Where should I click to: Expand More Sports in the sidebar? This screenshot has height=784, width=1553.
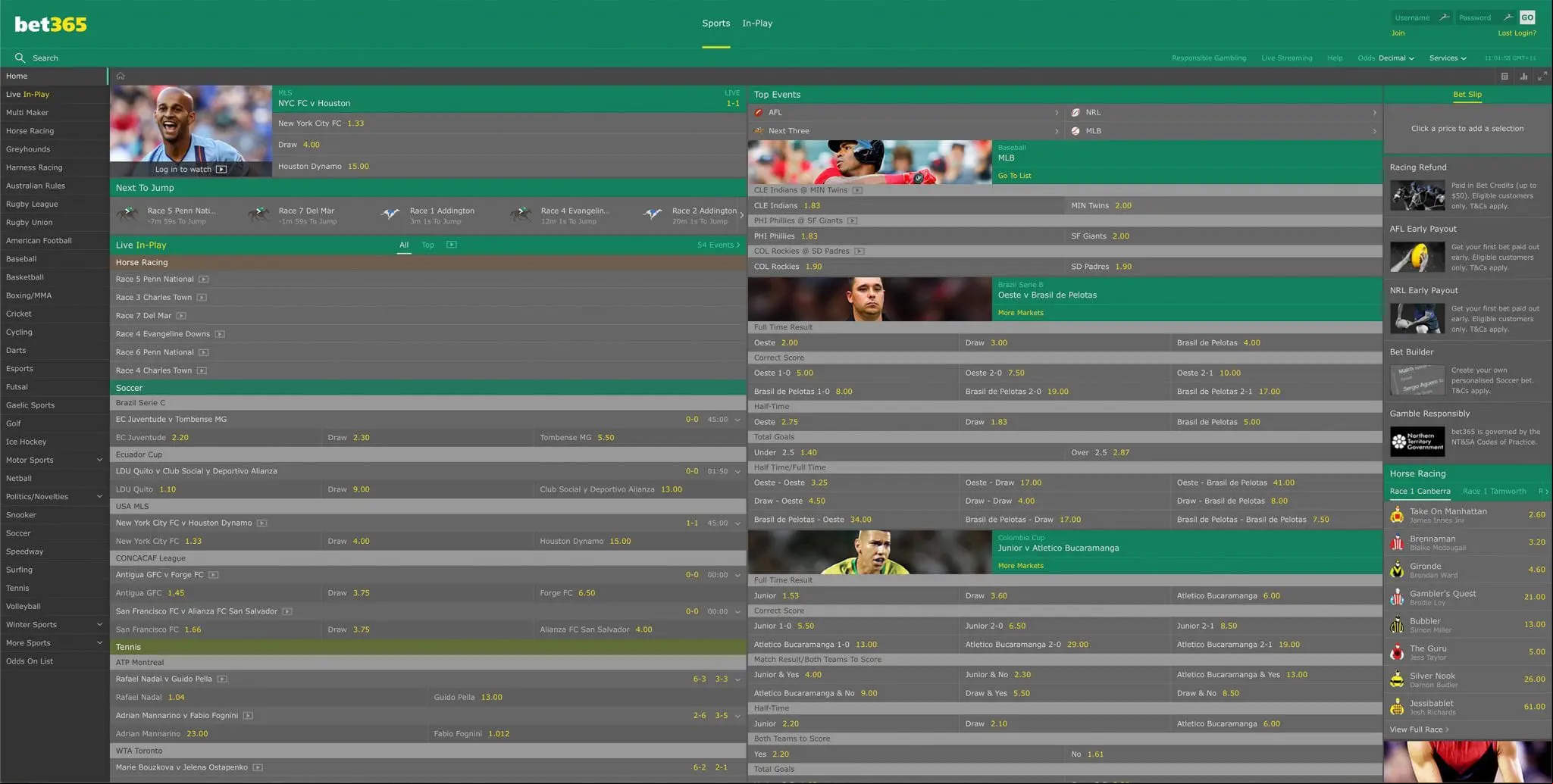click(99, 643)
